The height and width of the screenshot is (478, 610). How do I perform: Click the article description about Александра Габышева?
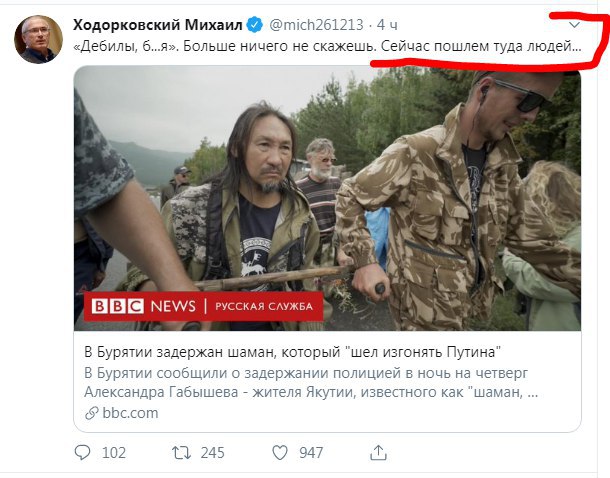click(x=311, y=382)
